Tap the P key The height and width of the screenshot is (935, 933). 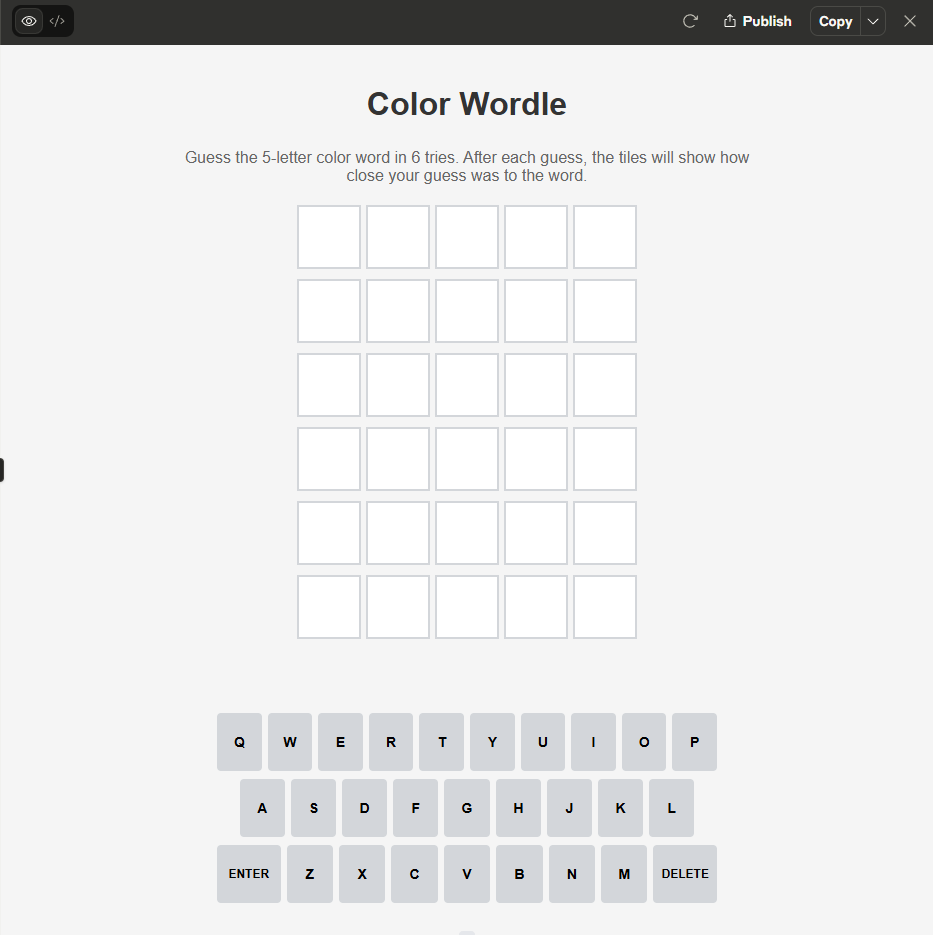(x=694, y=742)
